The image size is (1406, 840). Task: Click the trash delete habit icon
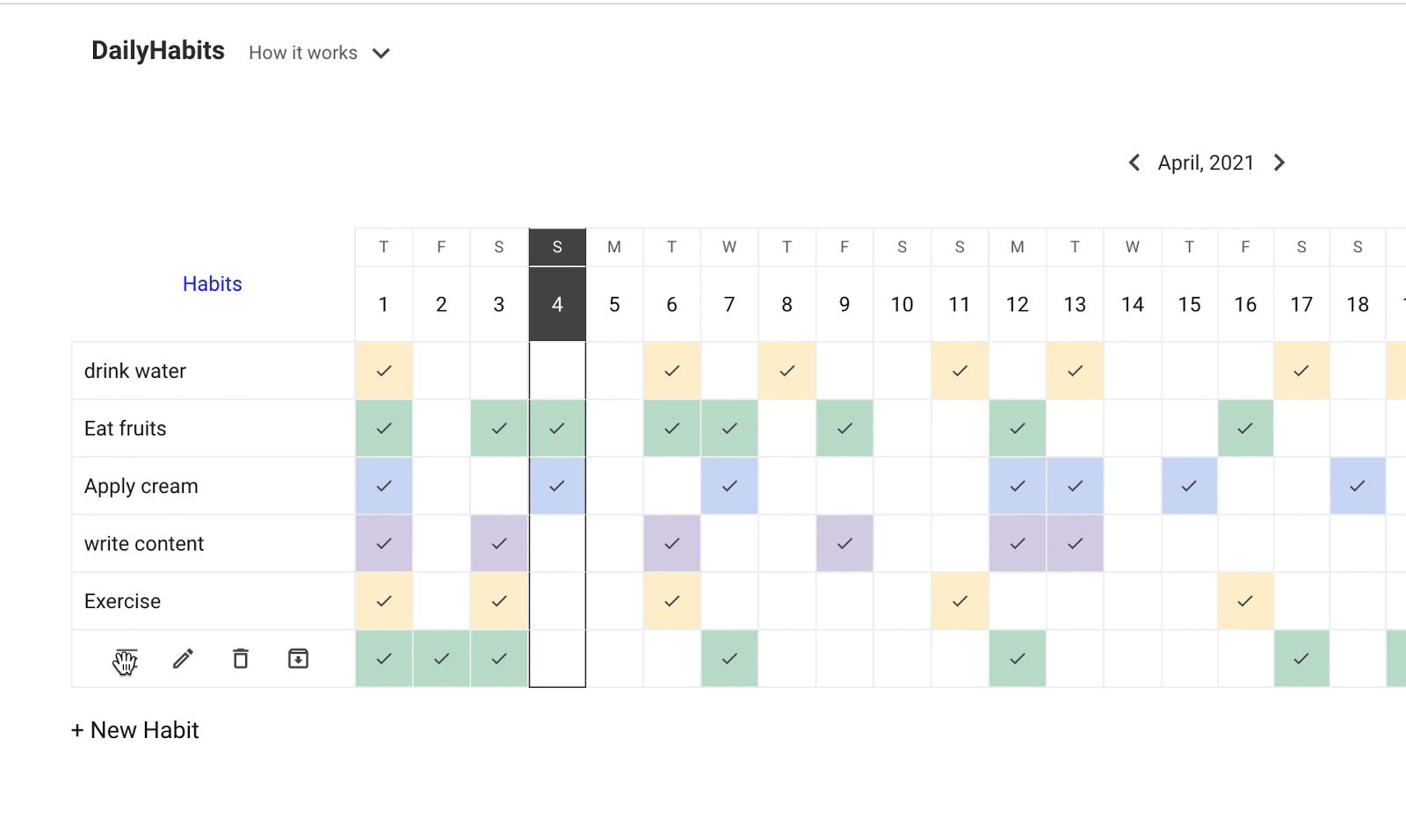(x=241, y=659)
